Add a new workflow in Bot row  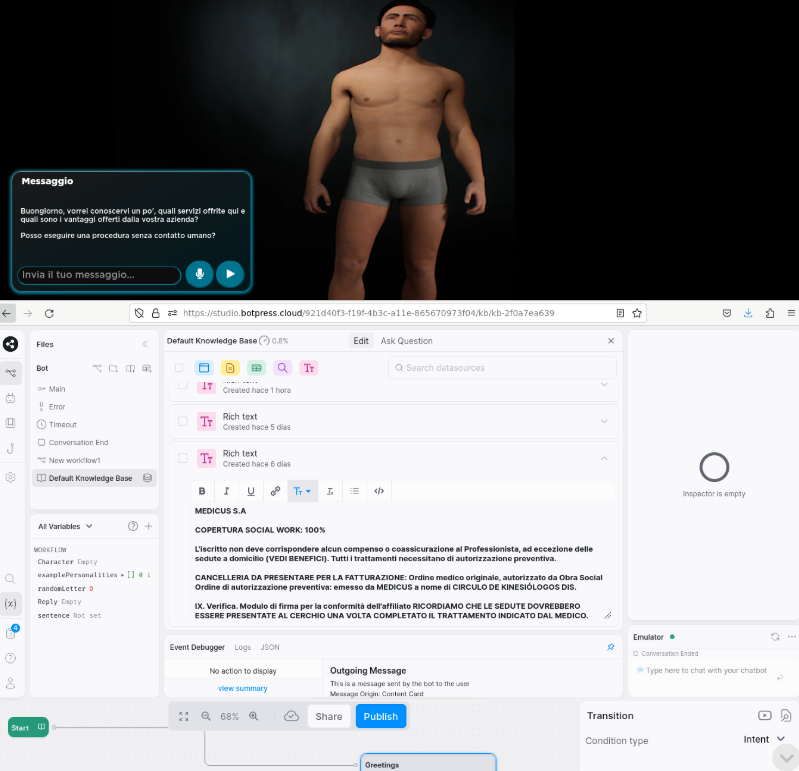click(x=97, y=368)
